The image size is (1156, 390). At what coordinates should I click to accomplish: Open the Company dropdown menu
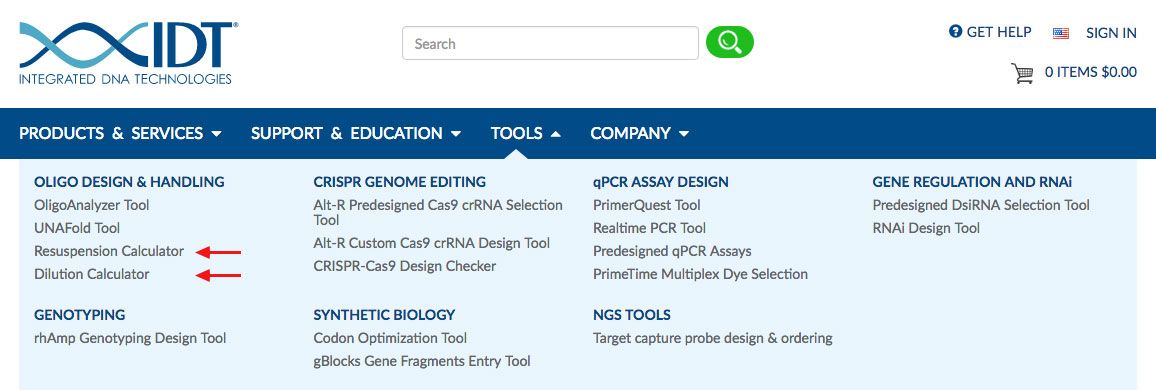(x=640, y=133)
